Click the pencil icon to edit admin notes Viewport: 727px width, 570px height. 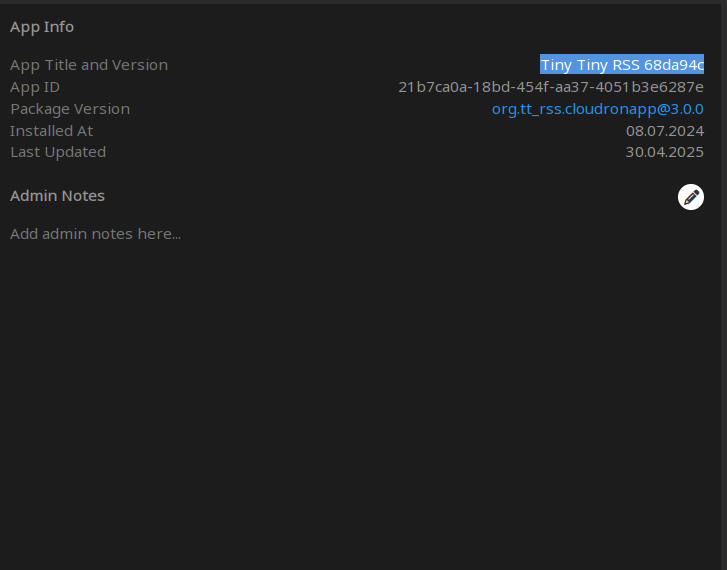[x=691, y=197]
